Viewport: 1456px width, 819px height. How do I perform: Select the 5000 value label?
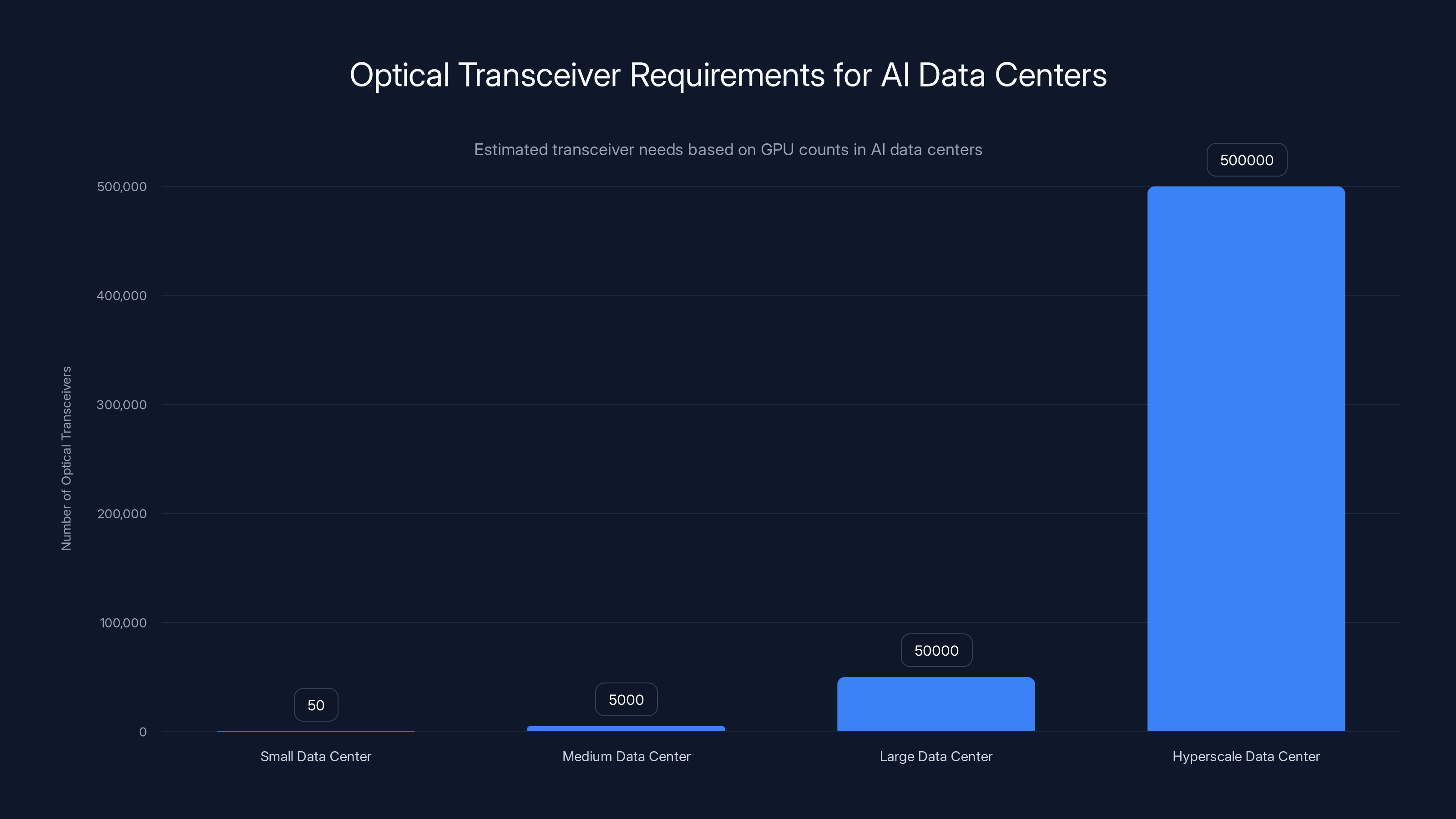pos(626,699)
